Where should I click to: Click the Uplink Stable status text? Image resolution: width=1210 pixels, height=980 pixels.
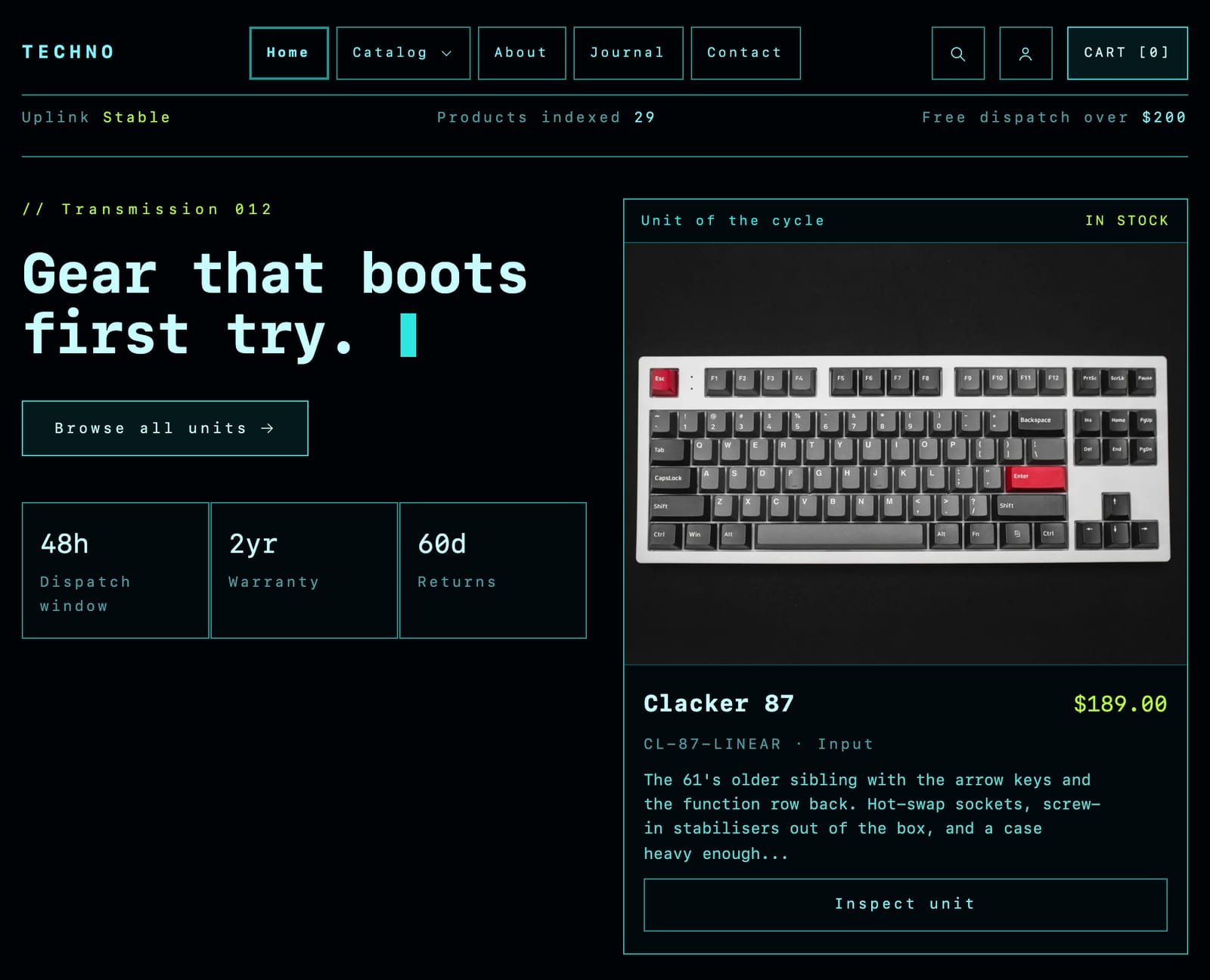click(96, 117)
